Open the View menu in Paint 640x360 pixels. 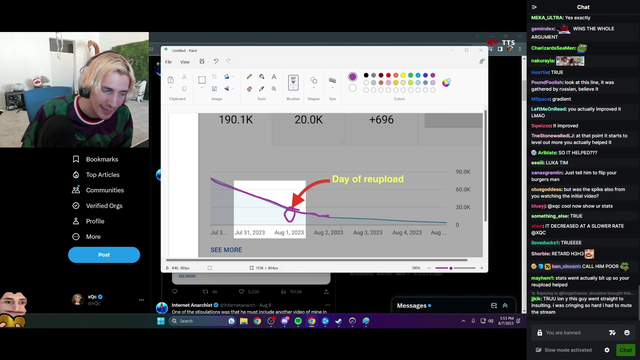[x=185, y=62]
